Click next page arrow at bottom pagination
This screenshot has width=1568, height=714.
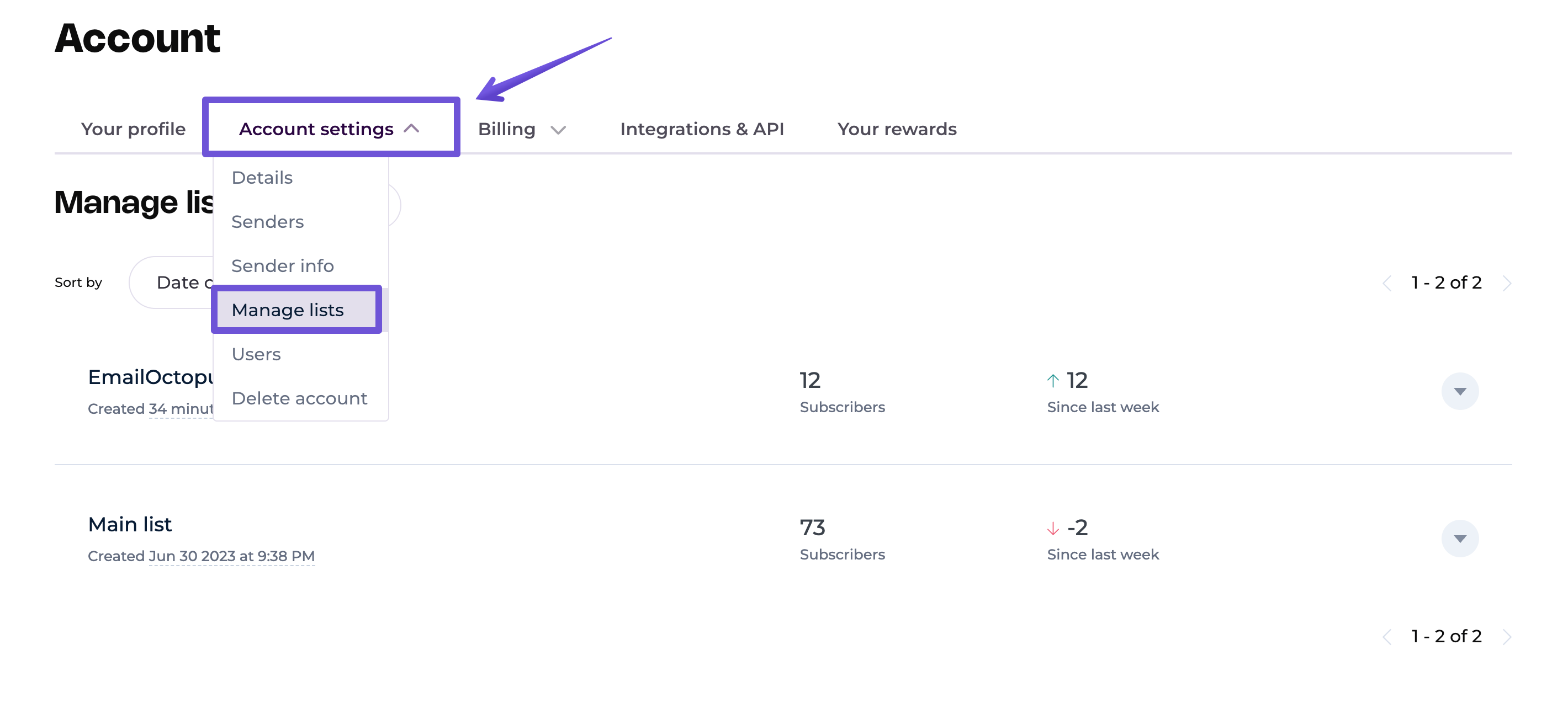pos(1507,637)
